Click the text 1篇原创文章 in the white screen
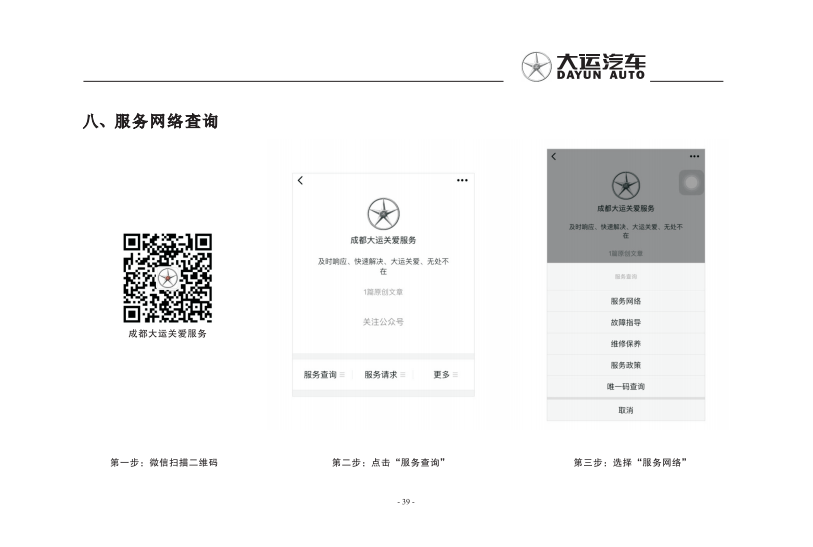This screenshot has height=547, width=813. coord(383,292)
